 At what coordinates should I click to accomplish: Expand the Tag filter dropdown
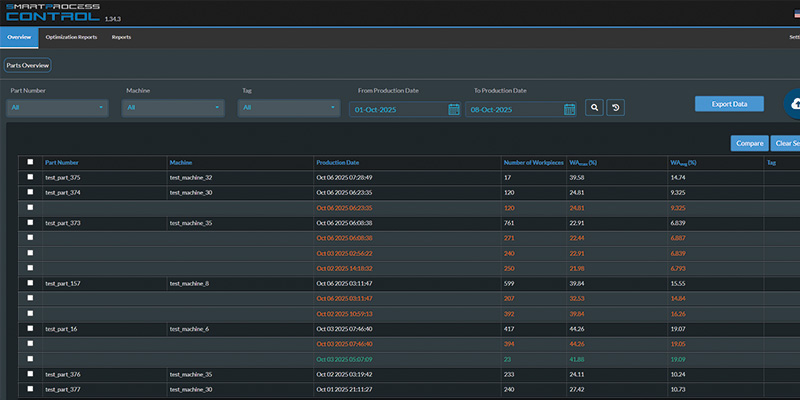[x=289, y=108]
